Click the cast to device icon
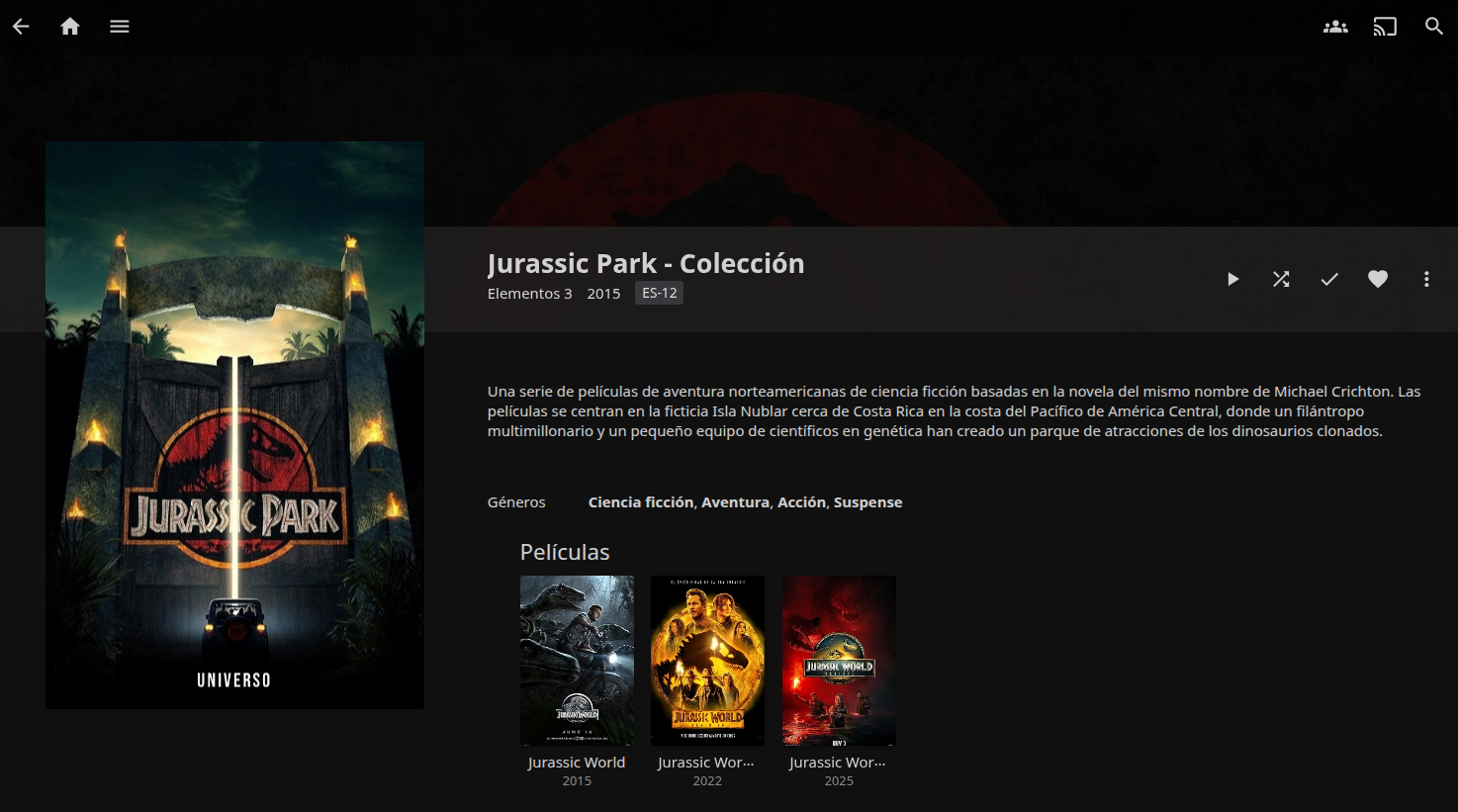 click(x=1385, y=27)
